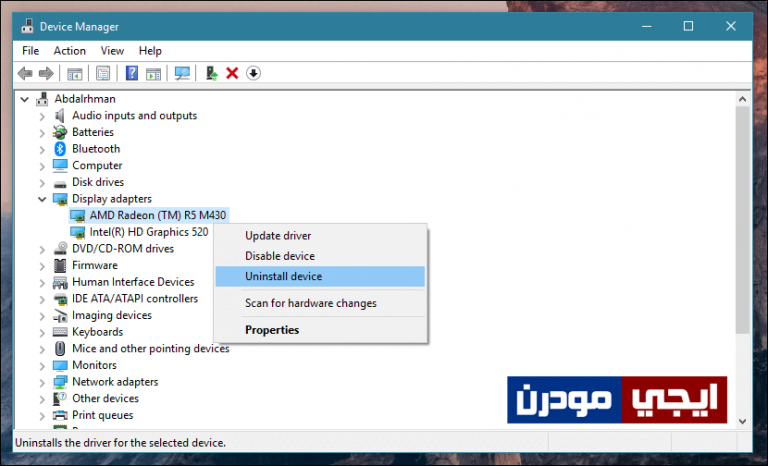The image size is (768, 466).
Task: Click the Imaging devices camera icon
Action: [x=60, y=315]
